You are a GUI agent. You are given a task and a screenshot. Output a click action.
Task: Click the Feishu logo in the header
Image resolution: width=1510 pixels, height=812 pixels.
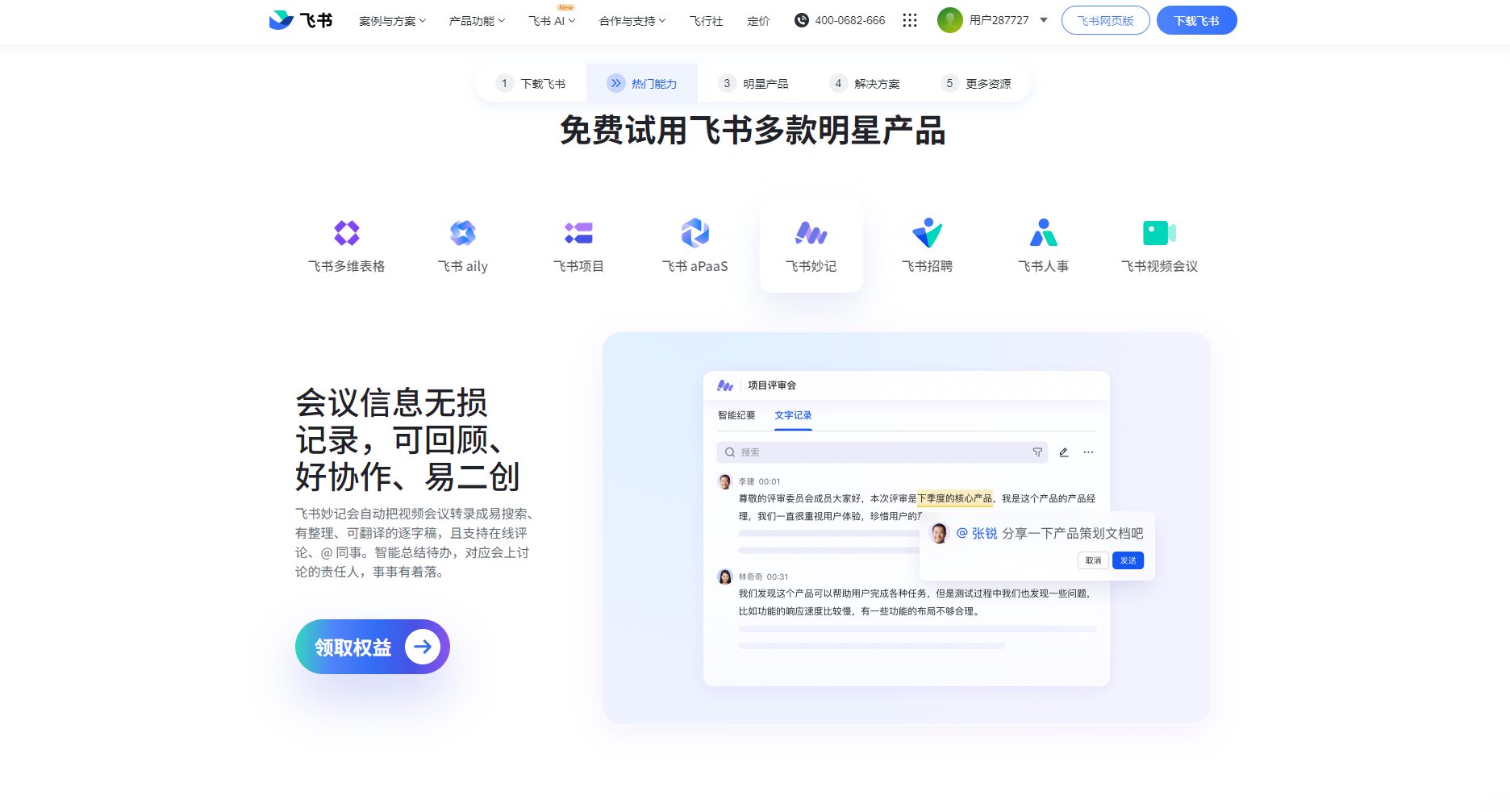coord(300,20)
